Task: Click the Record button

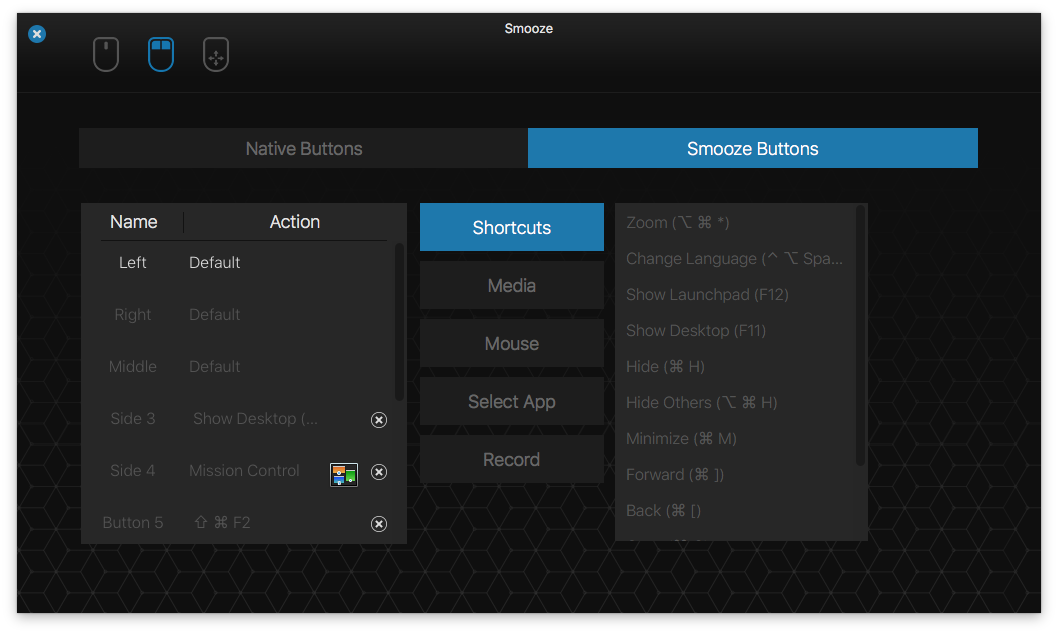Action: point(511,459)
